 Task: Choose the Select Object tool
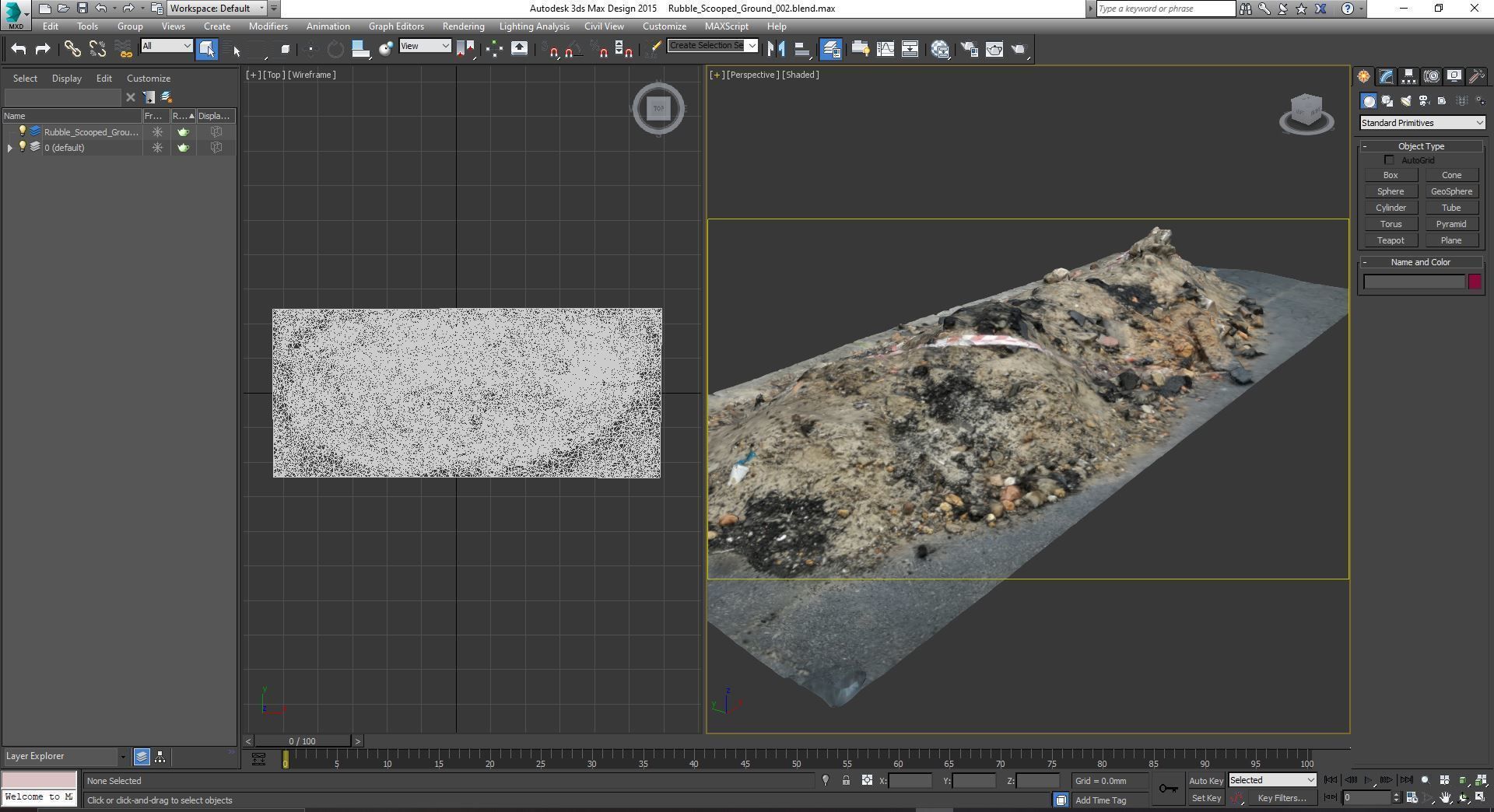pos(207,49)
